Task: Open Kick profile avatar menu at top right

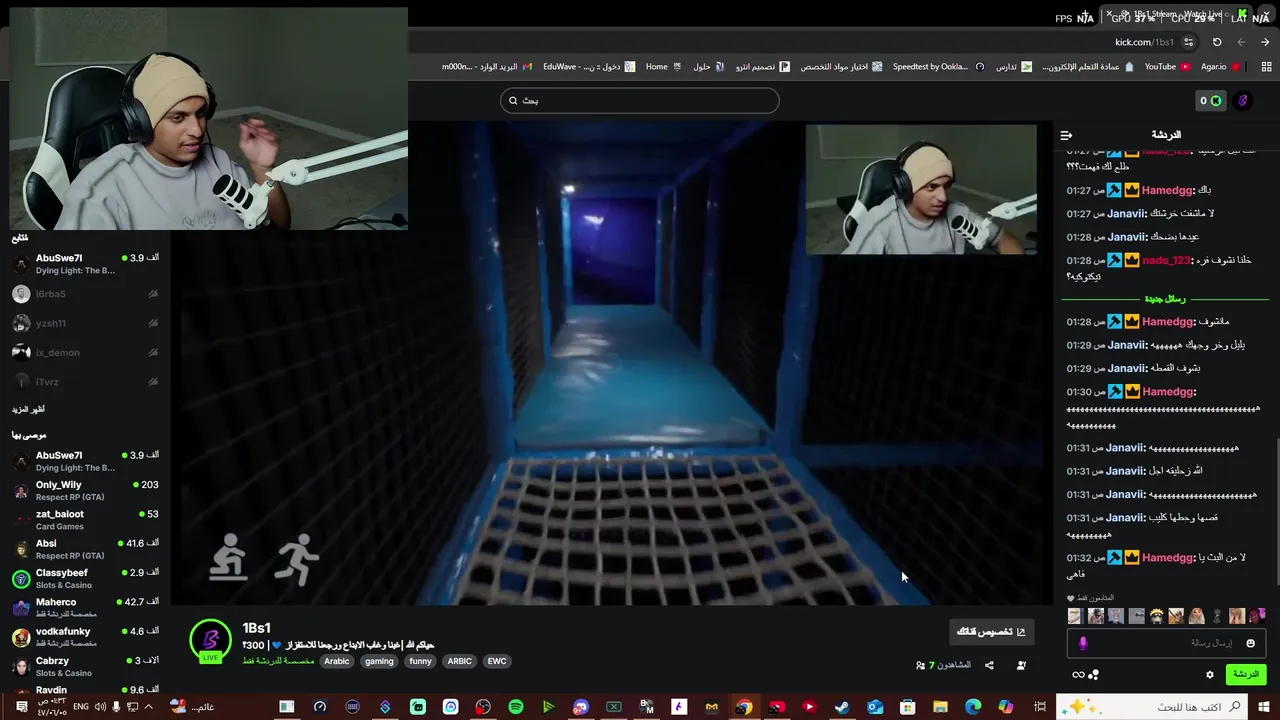Action: 1243,100
